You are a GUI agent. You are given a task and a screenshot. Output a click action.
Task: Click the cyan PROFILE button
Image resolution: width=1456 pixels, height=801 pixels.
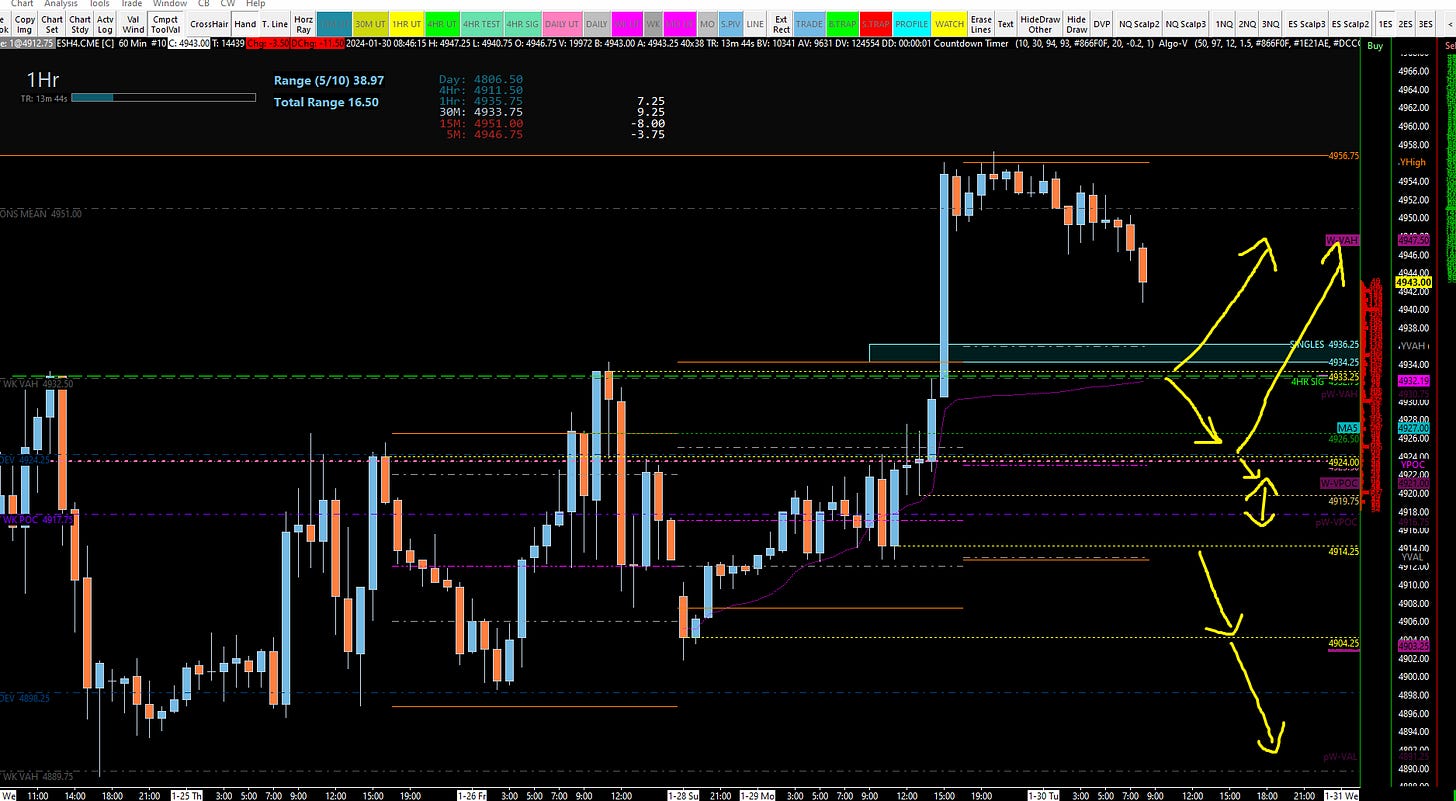[x=912, y=24]
